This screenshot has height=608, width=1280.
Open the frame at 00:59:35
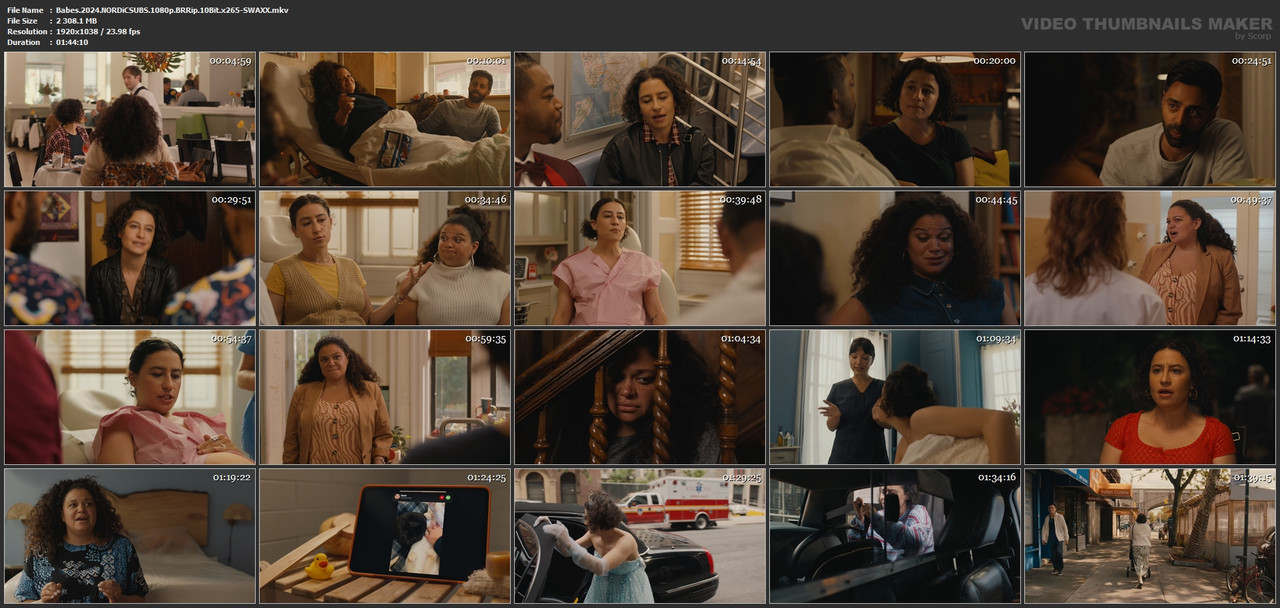click(385, 397)
